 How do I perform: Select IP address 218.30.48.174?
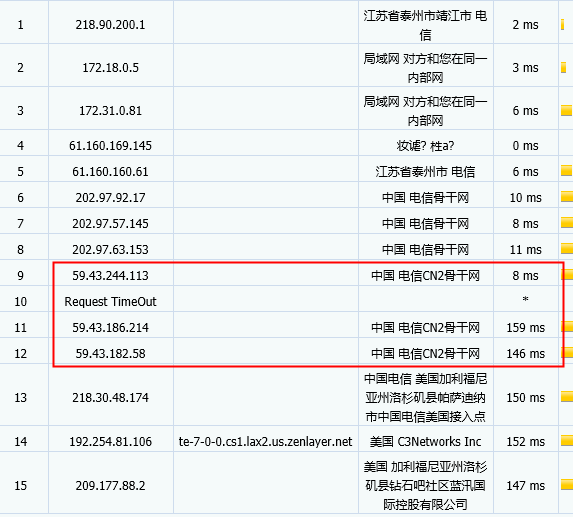click(110, 398)
